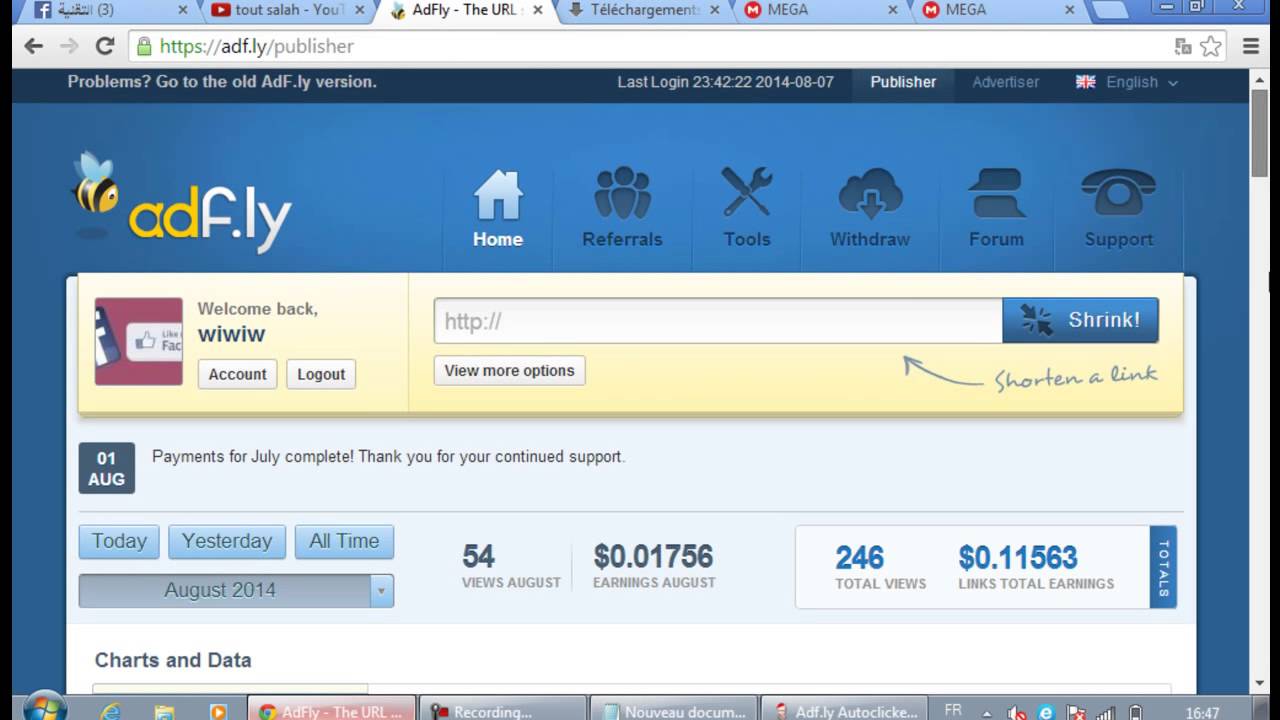Select the Advertiser tab
This screenshot has height=720, width=1280.
coord(1006,82)
